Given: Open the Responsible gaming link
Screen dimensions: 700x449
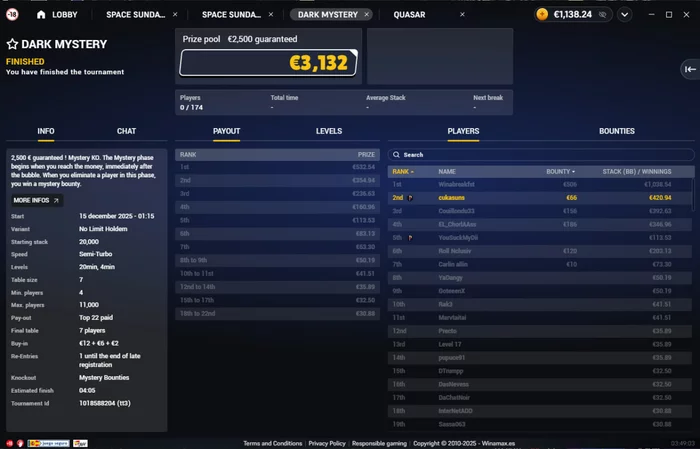Looking at the screenshot, I should pos(379,444).
